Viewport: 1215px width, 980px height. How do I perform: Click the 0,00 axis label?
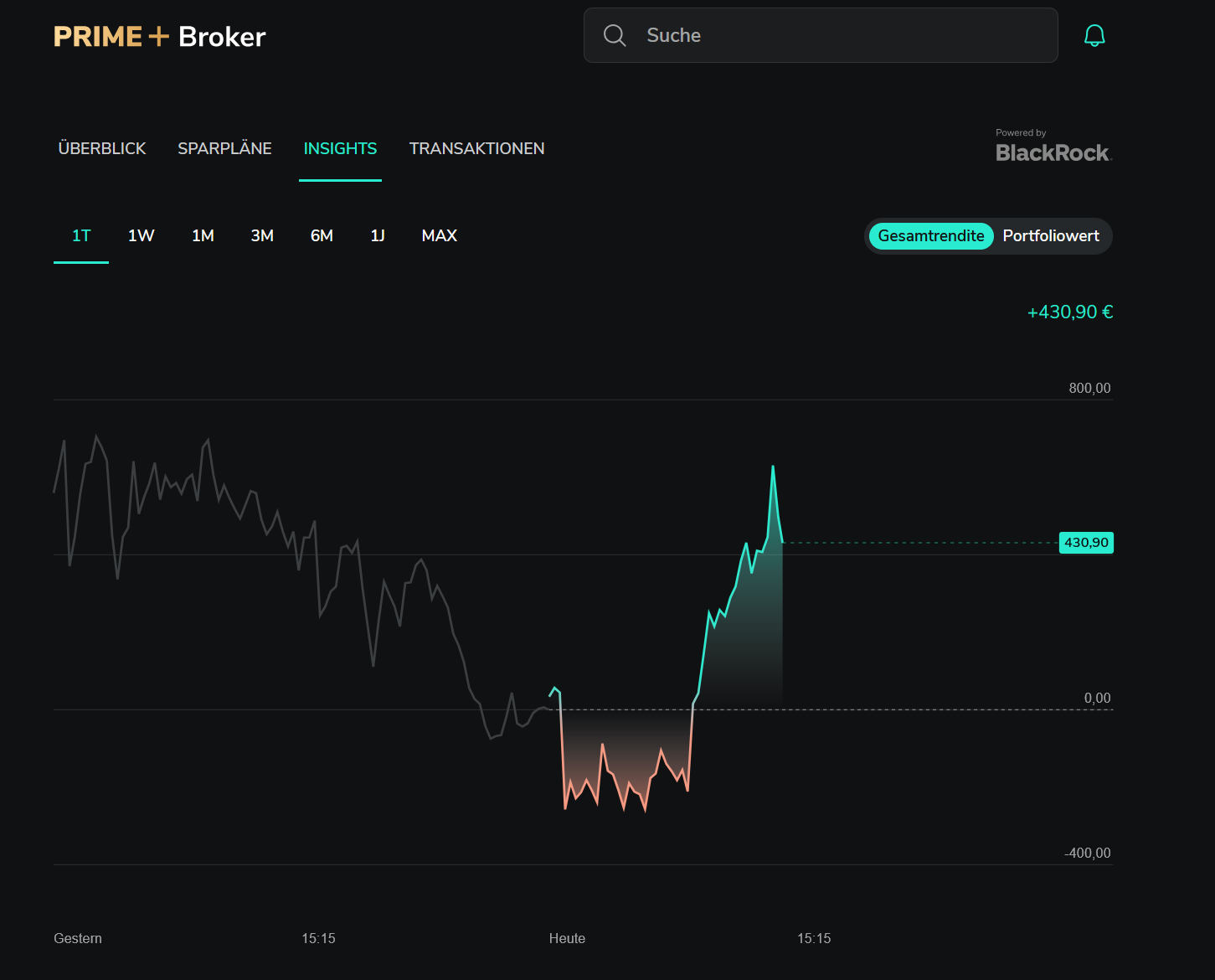(x=1097, y=698)
